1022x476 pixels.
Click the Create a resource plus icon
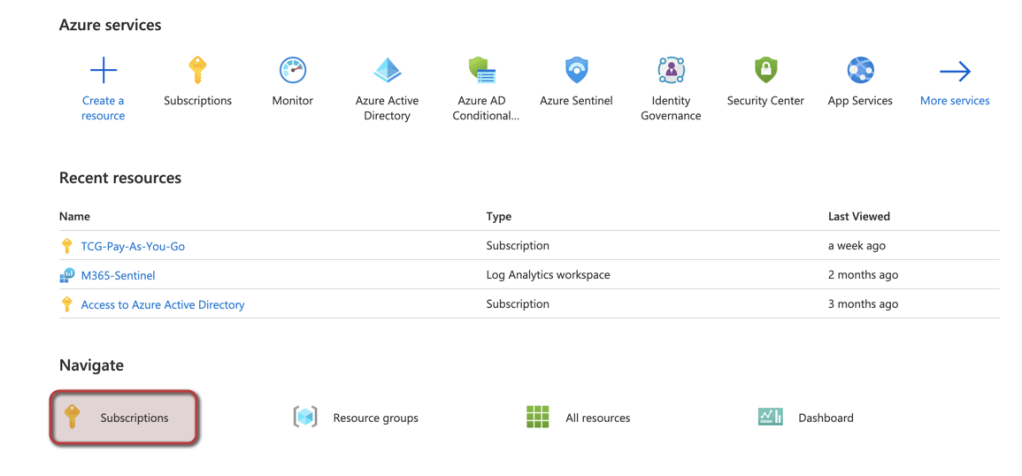click(x=103, y=71)
